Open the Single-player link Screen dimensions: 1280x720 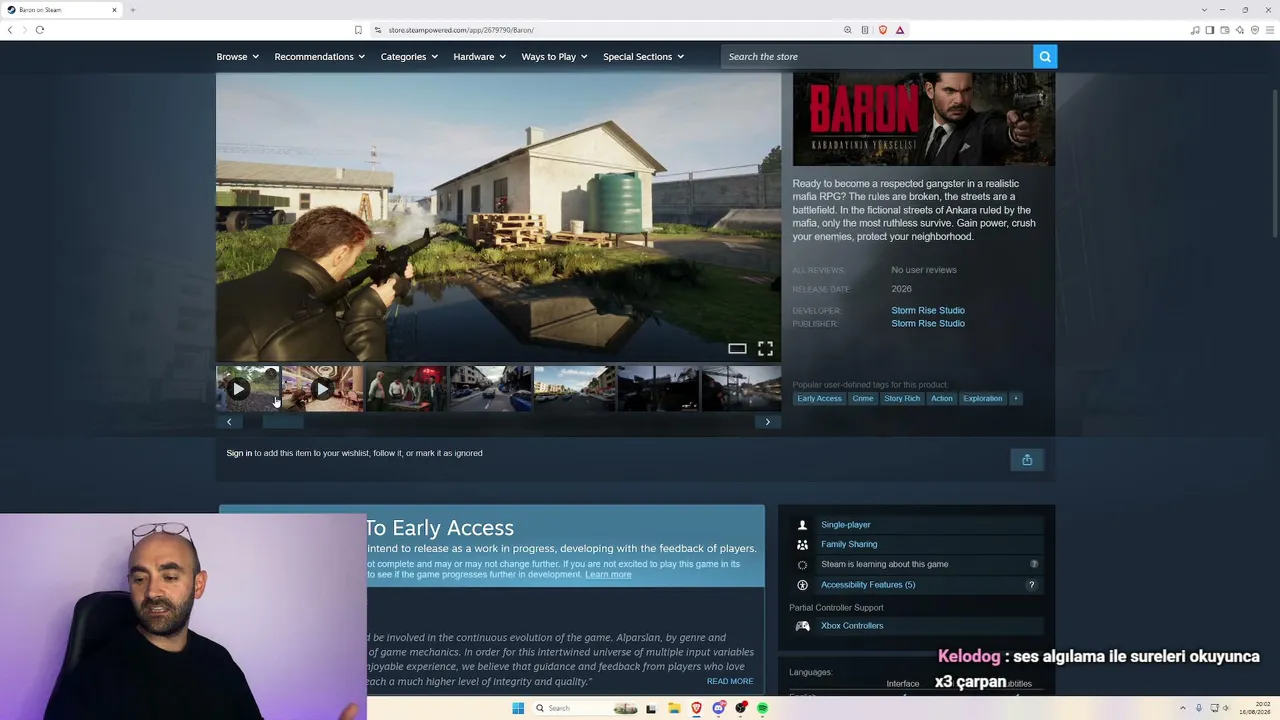[846, 525]
